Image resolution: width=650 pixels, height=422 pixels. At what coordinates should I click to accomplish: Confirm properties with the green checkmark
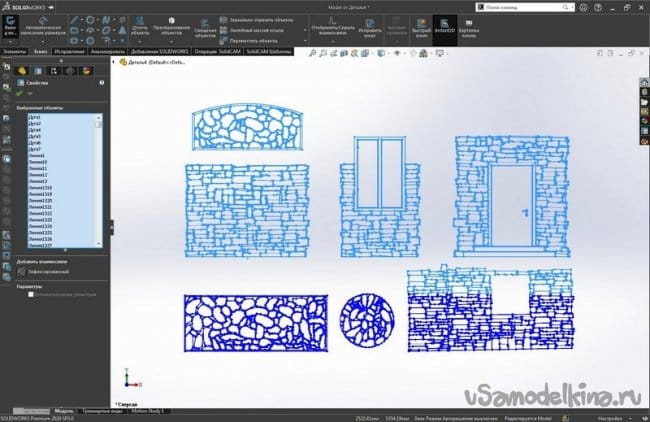point(19,94)
